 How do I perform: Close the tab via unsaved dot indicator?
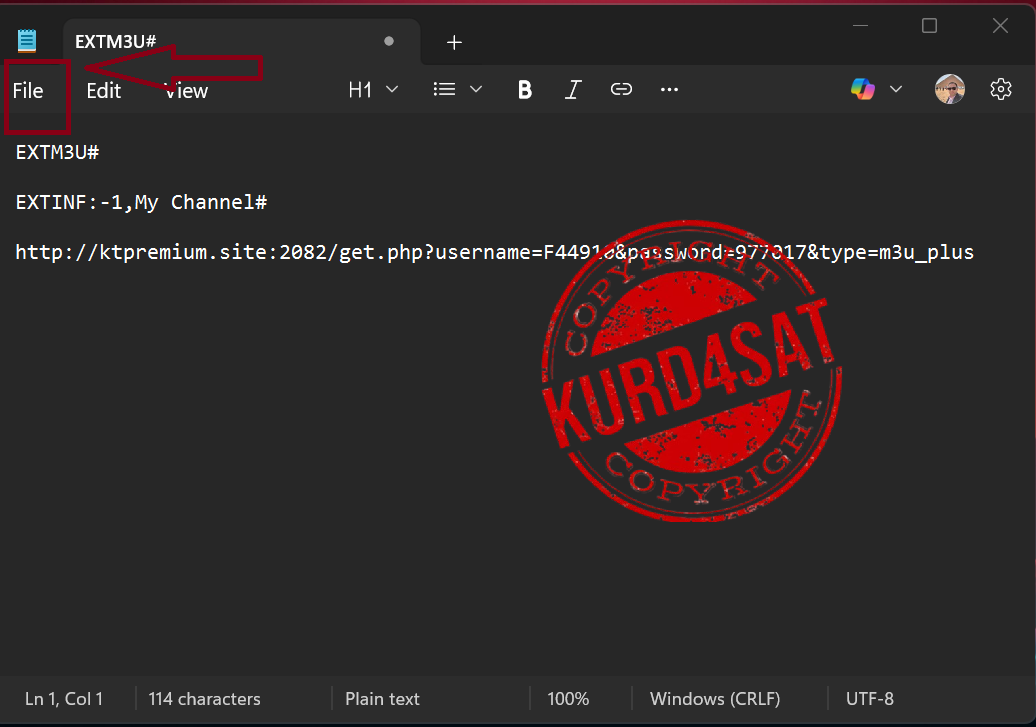click(x=389, y=41)
